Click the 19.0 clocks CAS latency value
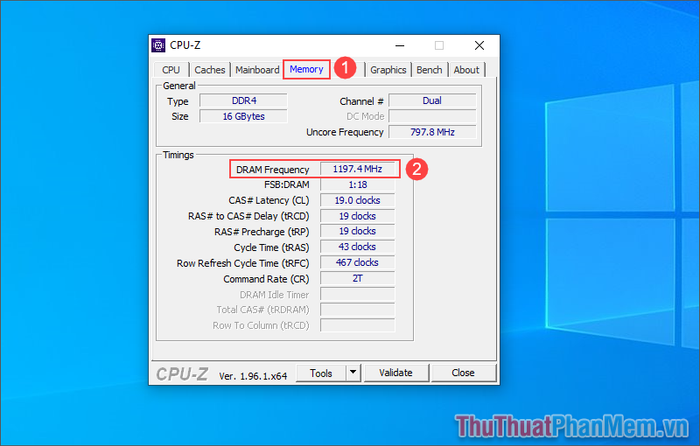 [x=358, y=200]
